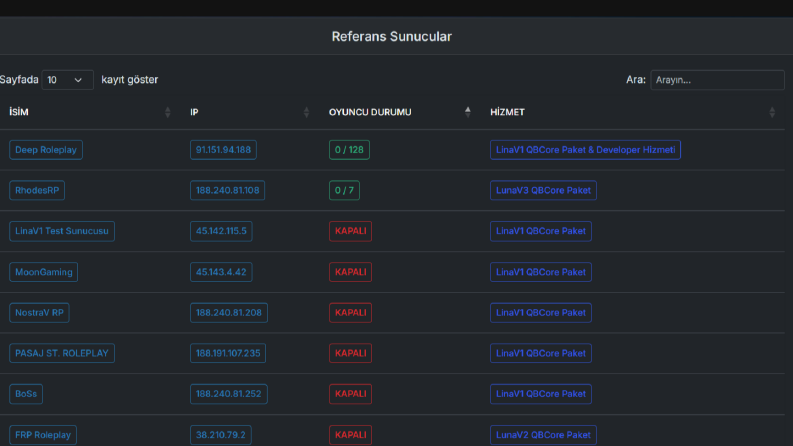Open LinaV1 QBCore Paket & Developer Hizmeti
The height and width of the screenshot is (446, 793).
coord(585,150)
